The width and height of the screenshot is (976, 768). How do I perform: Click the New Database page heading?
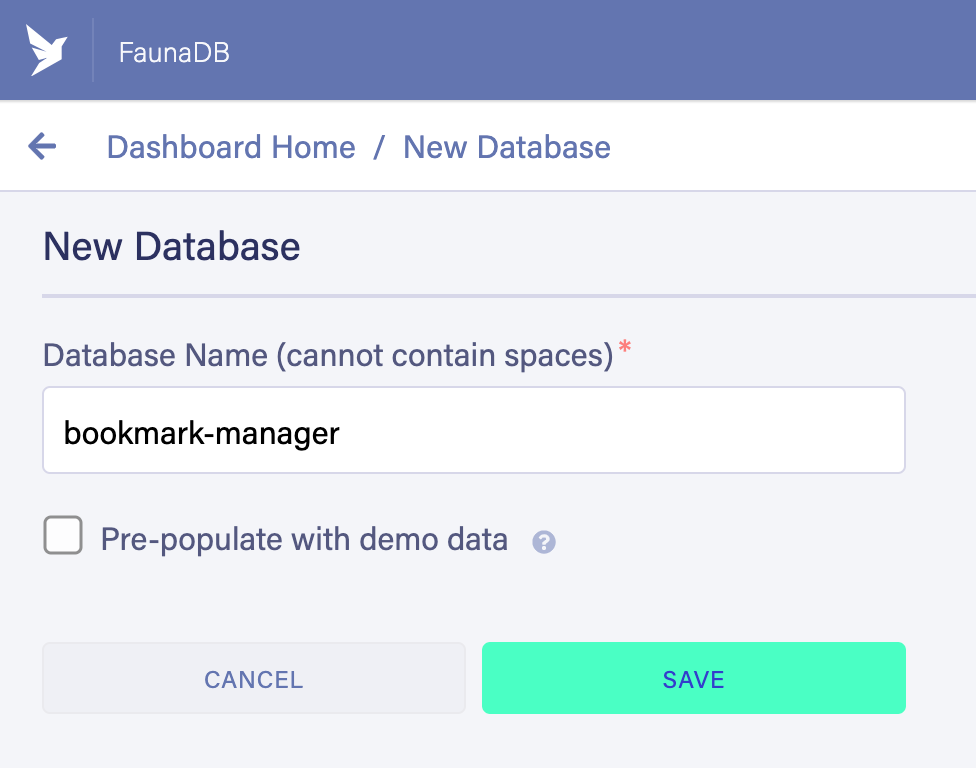(x=172, y=246)
